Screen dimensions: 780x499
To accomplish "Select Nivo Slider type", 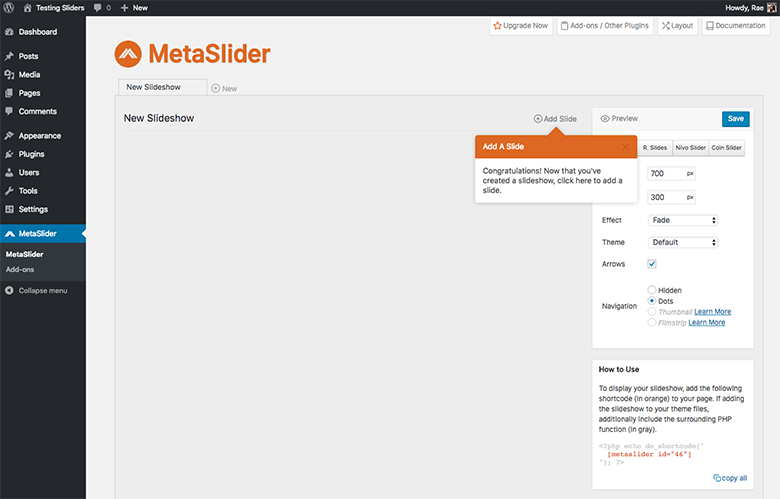I will [690, 148].
